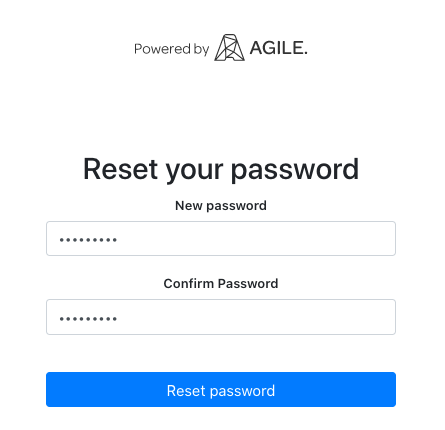Image resolution: width=445 pixels, height=430 pixels.
Task: Click the "Powered by" text
Action: point(172,49)
